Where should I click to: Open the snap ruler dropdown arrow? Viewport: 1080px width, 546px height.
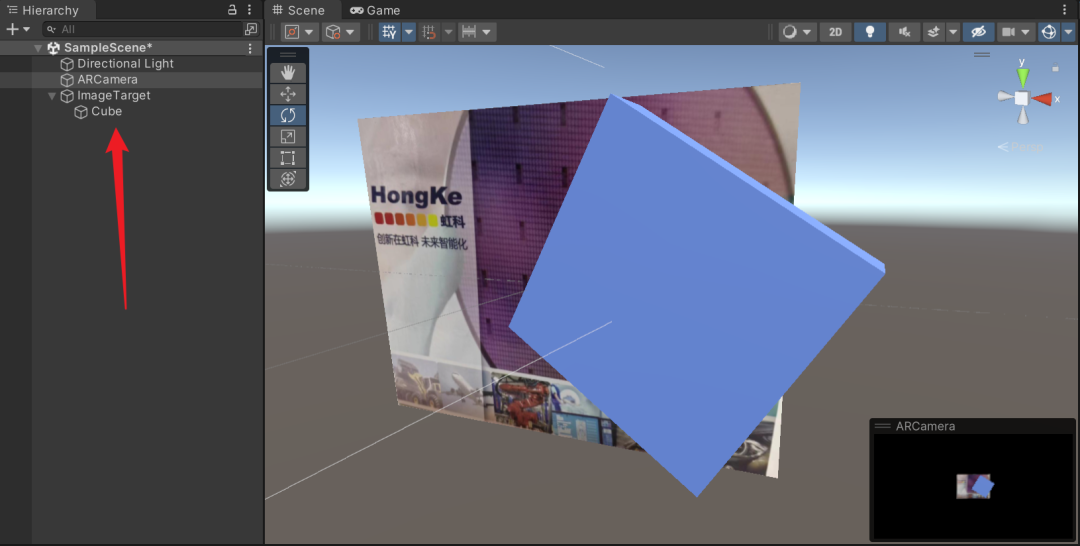(486, 32)
